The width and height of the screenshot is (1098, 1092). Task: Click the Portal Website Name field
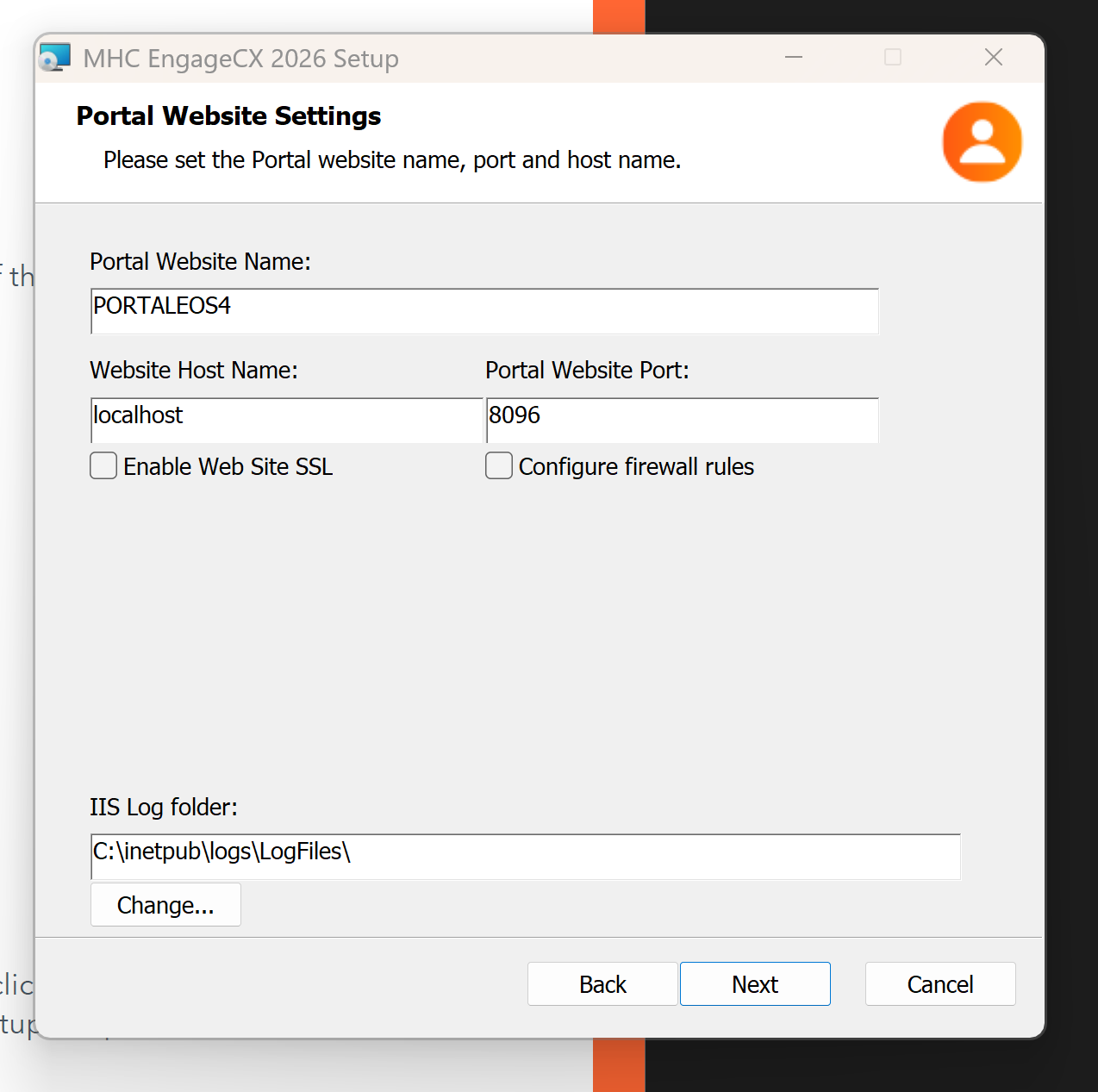[484, 311]
